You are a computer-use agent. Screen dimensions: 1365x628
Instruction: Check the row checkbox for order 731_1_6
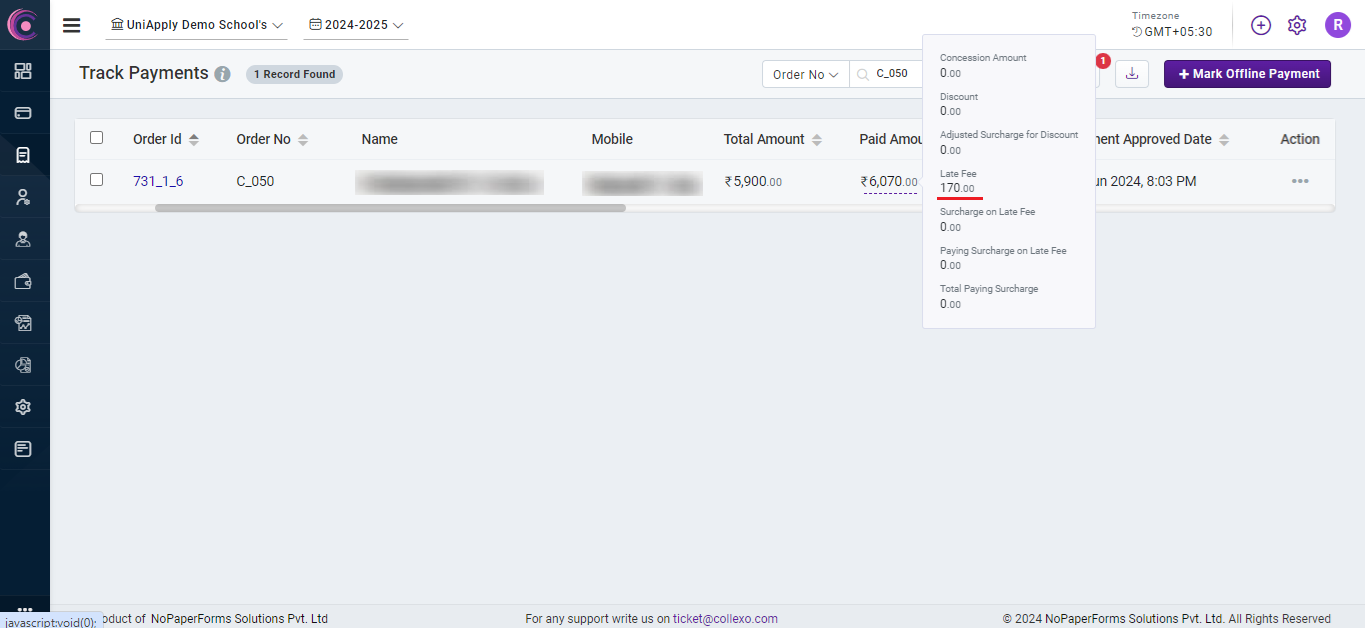pos(97,180)
